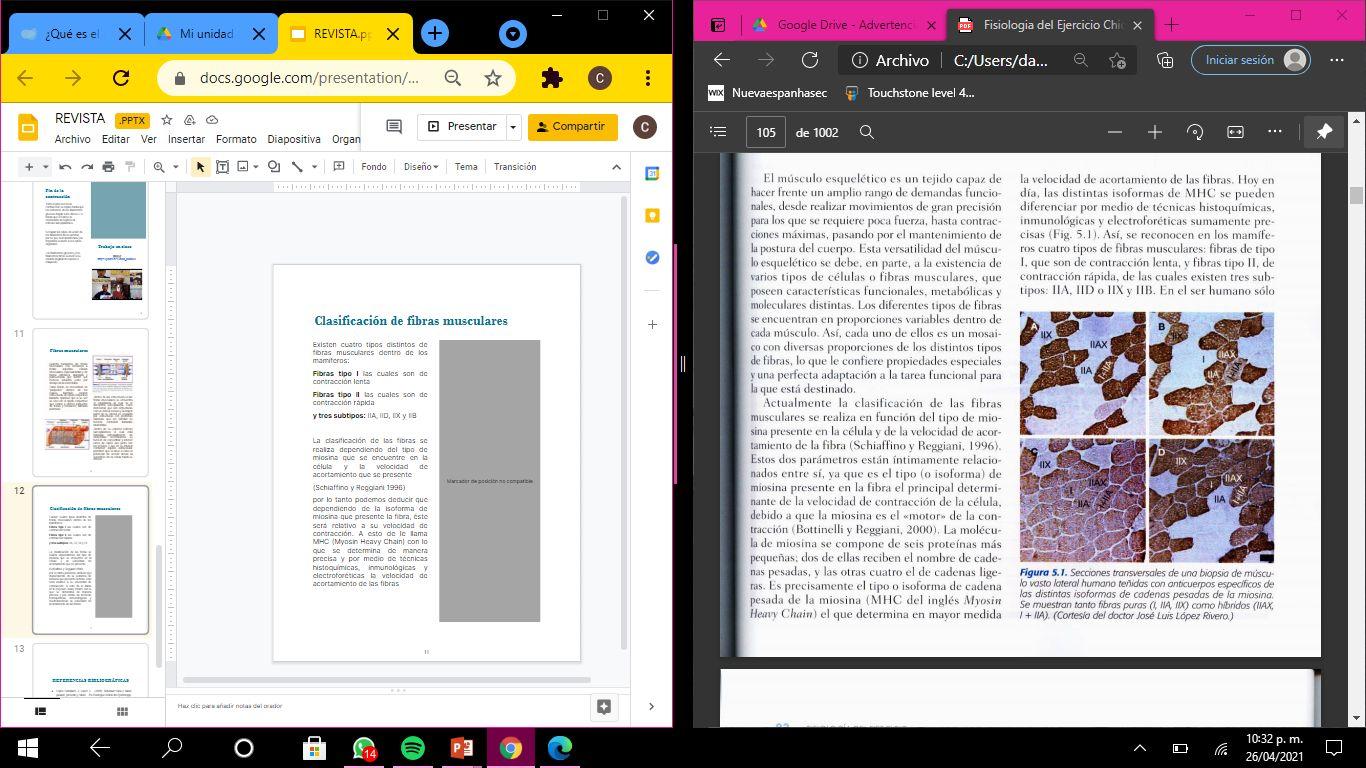The image size is (1366, 768).
Task: Open comment history next to Presentar
Action: 394,127
